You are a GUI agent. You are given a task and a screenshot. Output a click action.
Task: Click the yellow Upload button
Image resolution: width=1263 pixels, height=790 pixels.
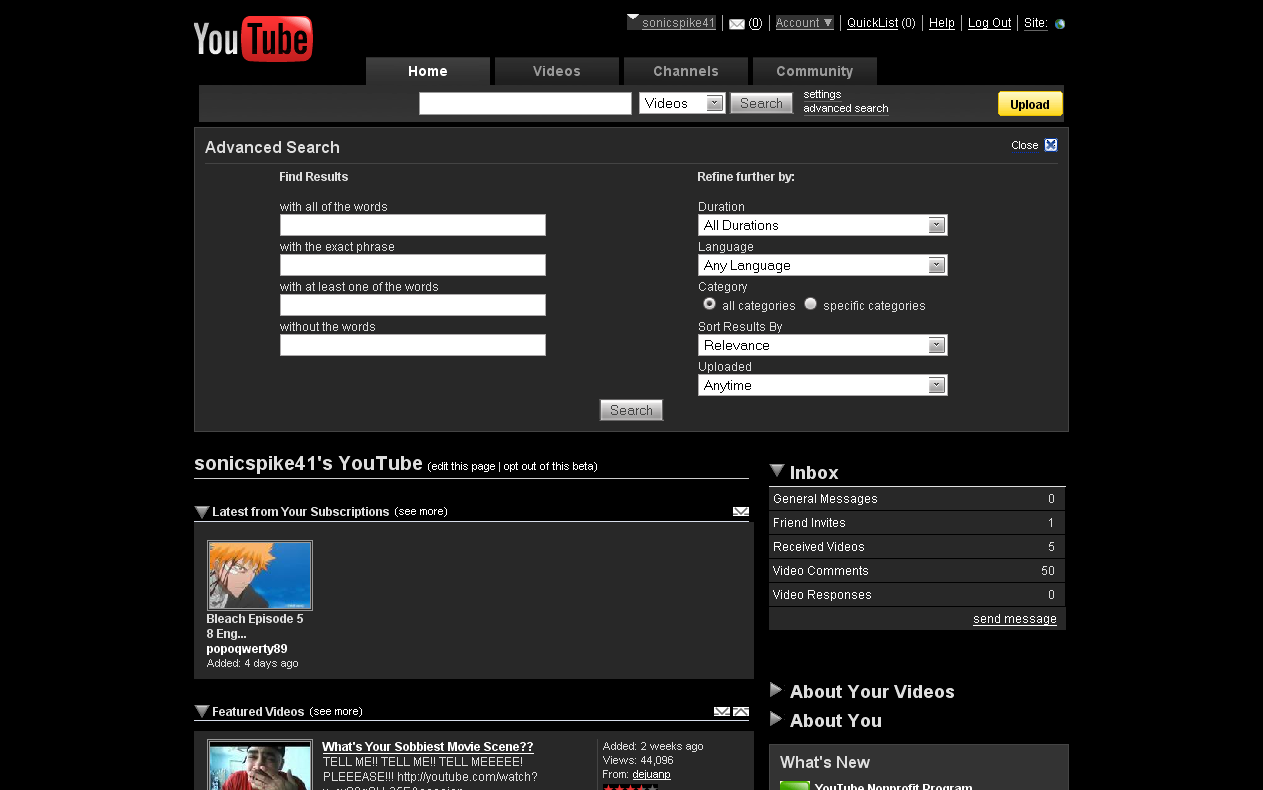pos(1030,104)
